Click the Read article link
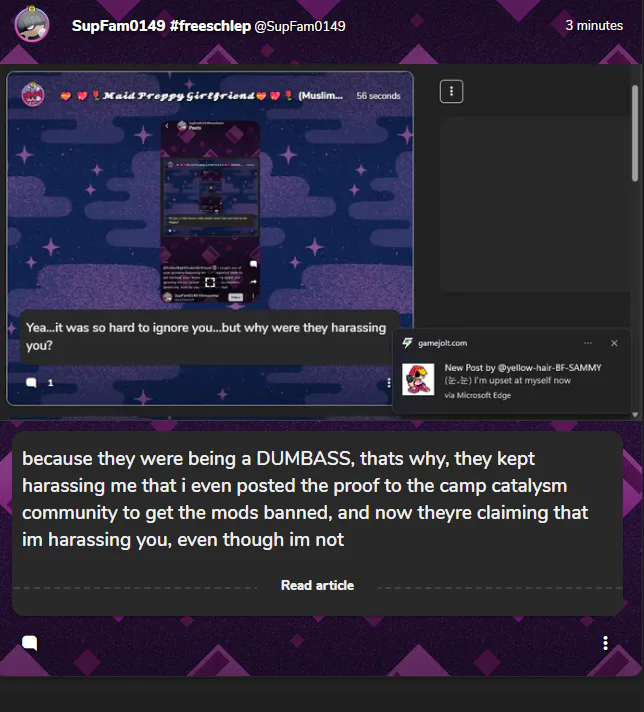This screenshot has width=644, height=712. tap(317, 585)
